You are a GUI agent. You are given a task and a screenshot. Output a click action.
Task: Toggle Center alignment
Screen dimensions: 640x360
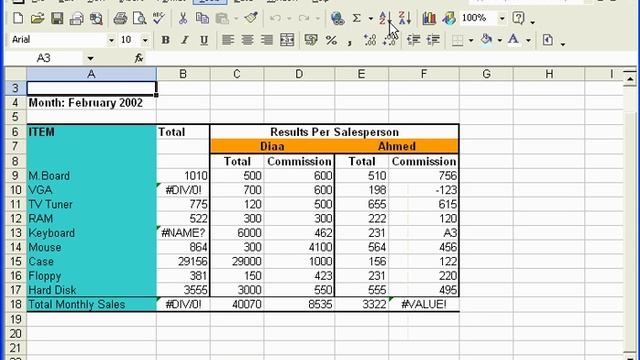(247, 40)
